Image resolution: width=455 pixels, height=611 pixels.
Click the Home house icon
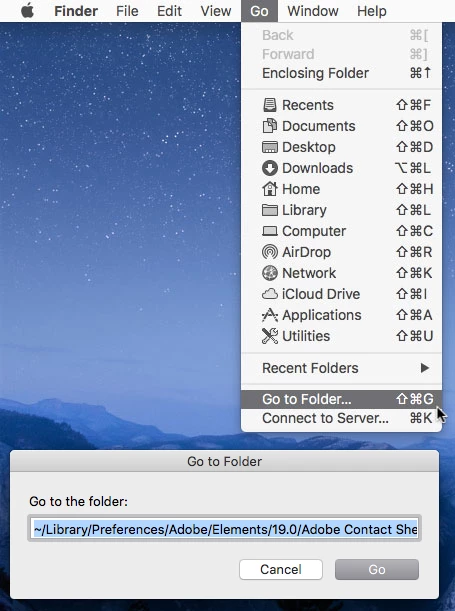tap(270, 189)
